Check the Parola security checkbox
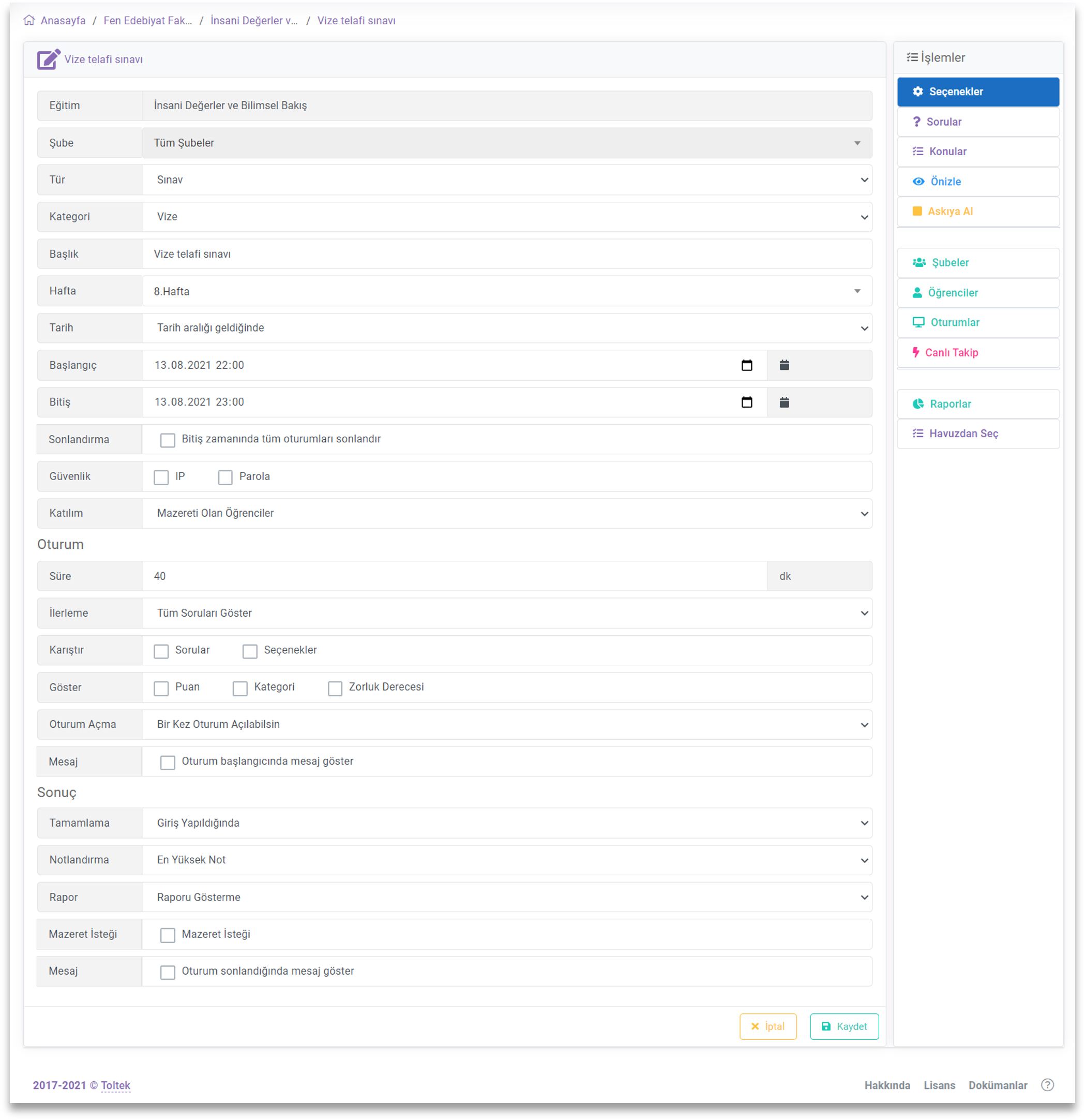Viewport: 1085px width, 1120px height. (x=225, y=477)
